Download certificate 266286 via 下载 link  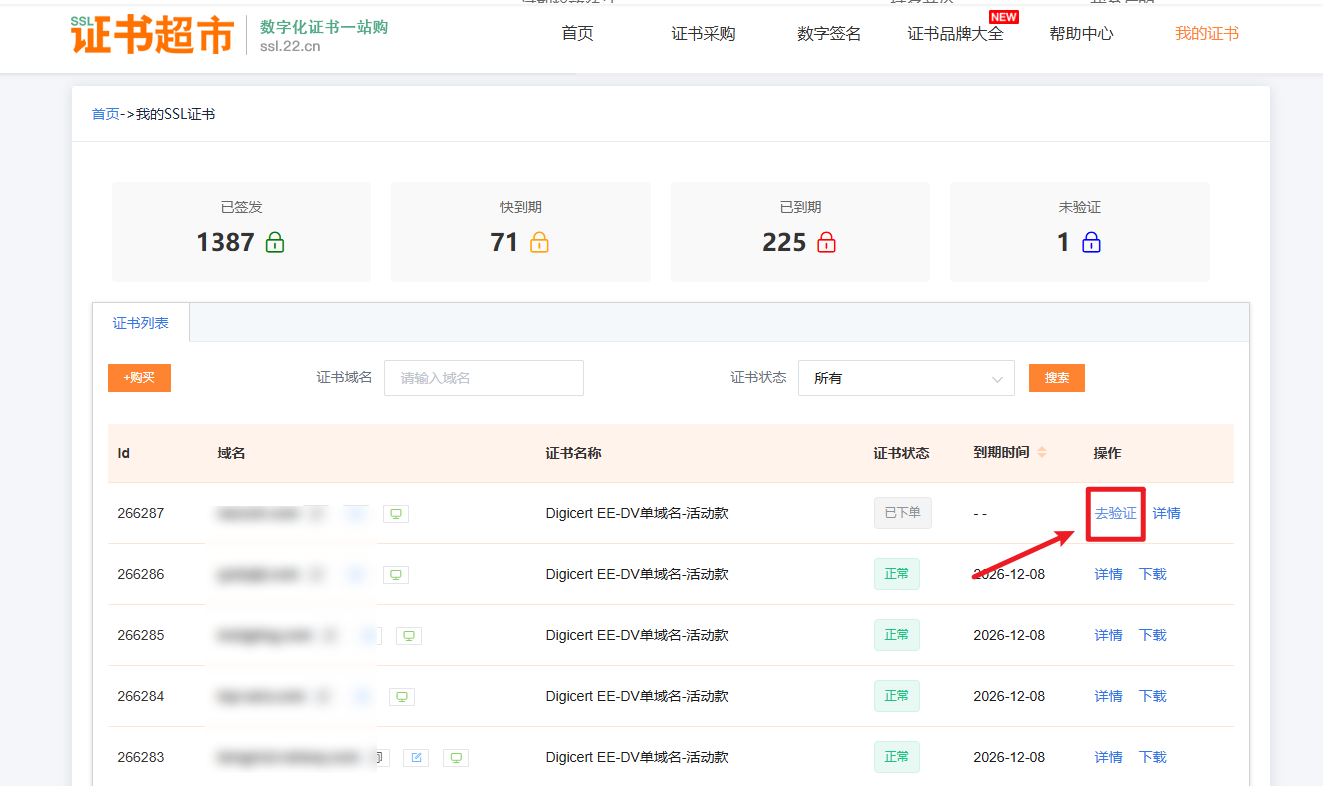pos(1153,575)
